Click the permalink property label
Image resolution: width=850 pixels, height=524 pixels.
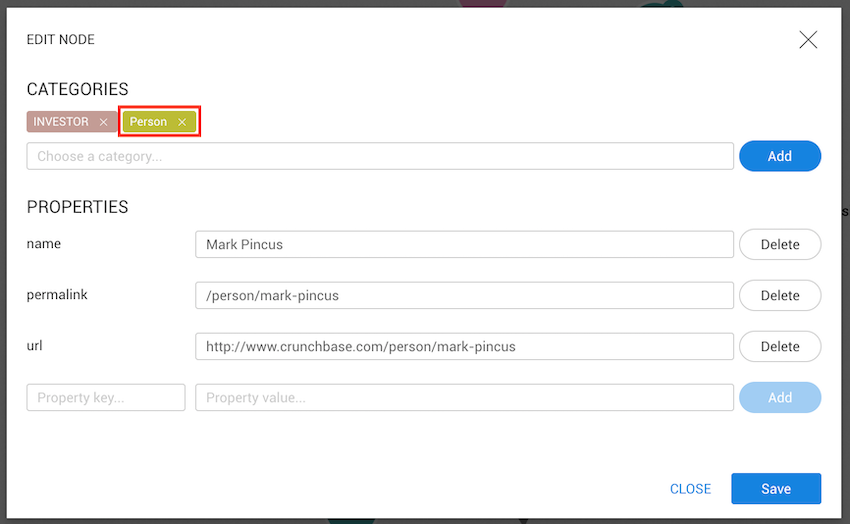(x=57, y=294)
